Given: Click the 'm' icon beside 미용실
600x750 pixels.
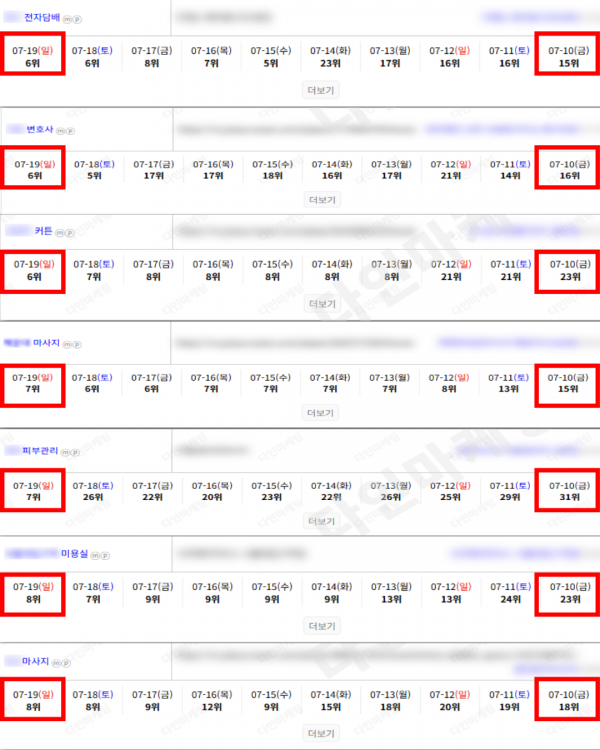Looking at the screenshot, I should (x=96, y=555).
